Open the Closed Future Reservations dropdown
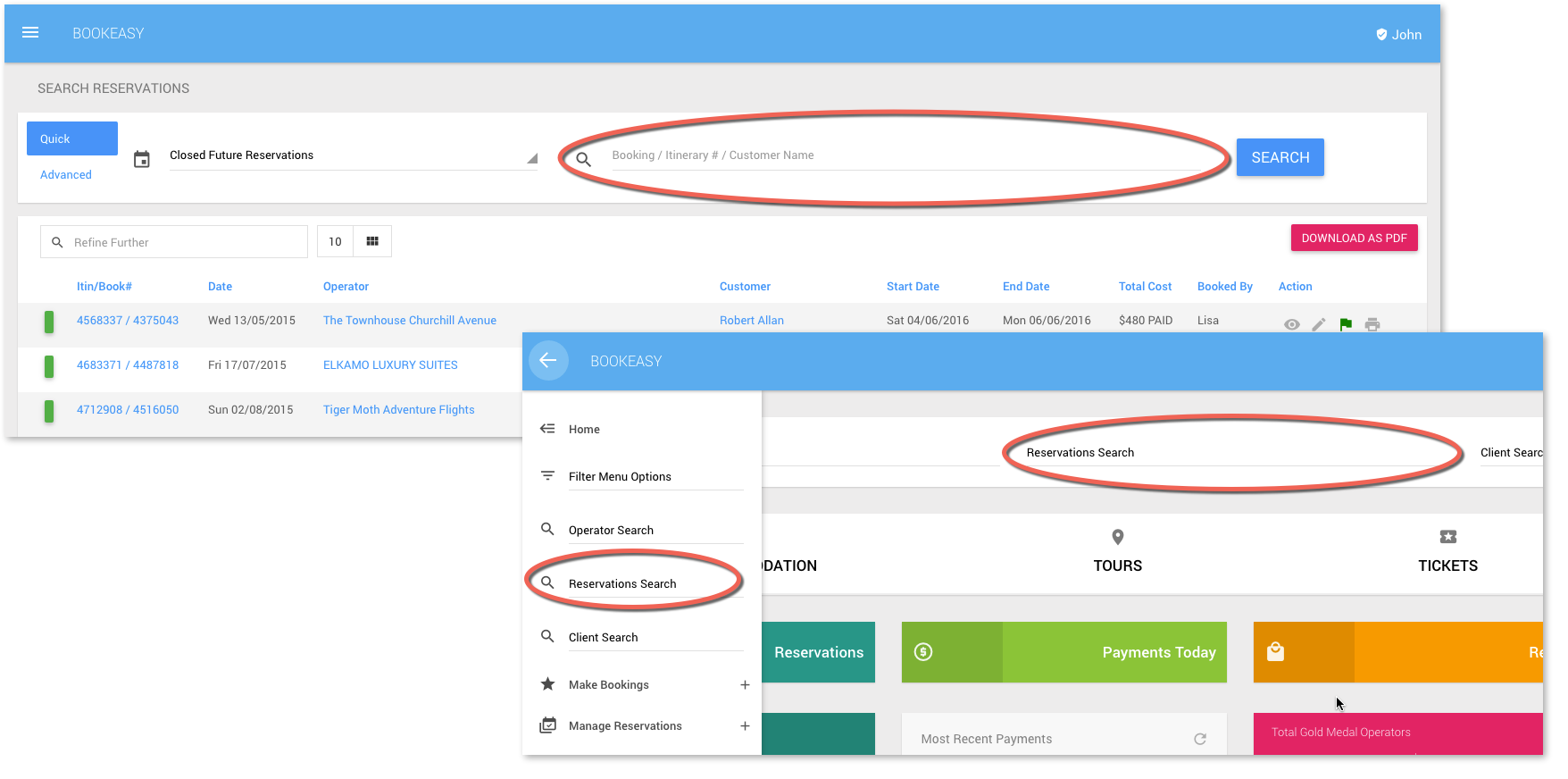This screenshot has width=1568, height=779. click(x=354, y=155)
